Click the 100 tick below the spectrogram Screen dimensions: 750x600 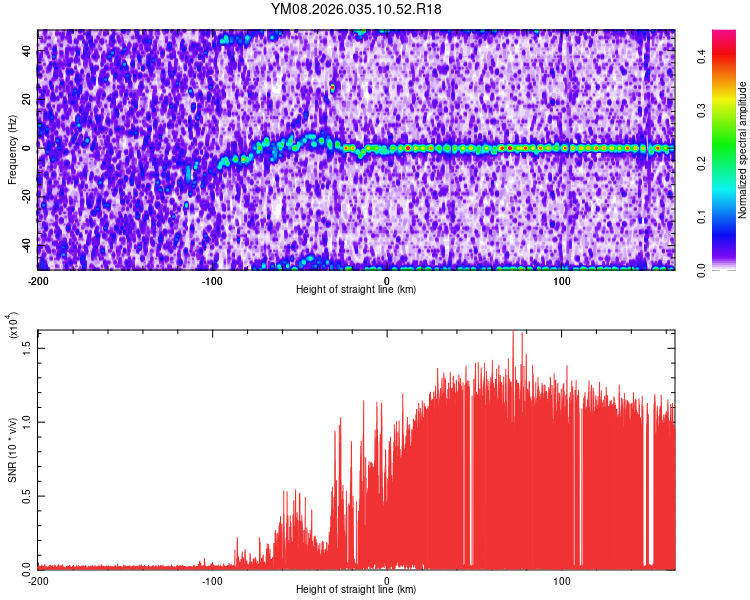click(563, 280)
